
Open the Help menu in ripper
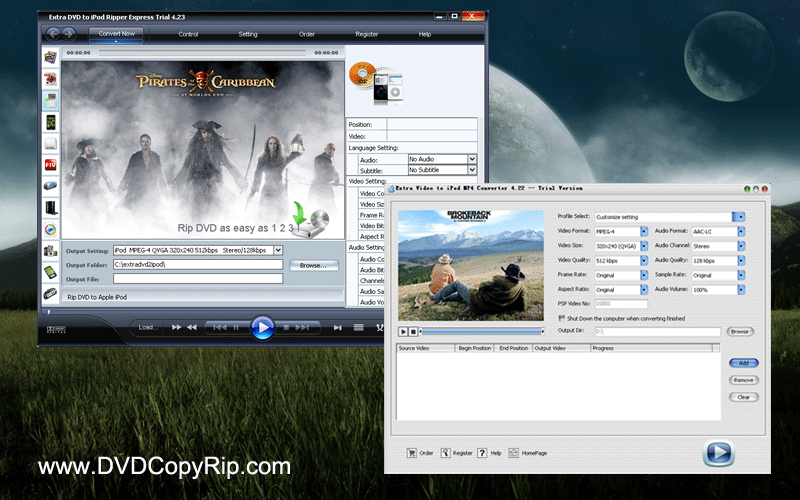click(x=425, y=34)
